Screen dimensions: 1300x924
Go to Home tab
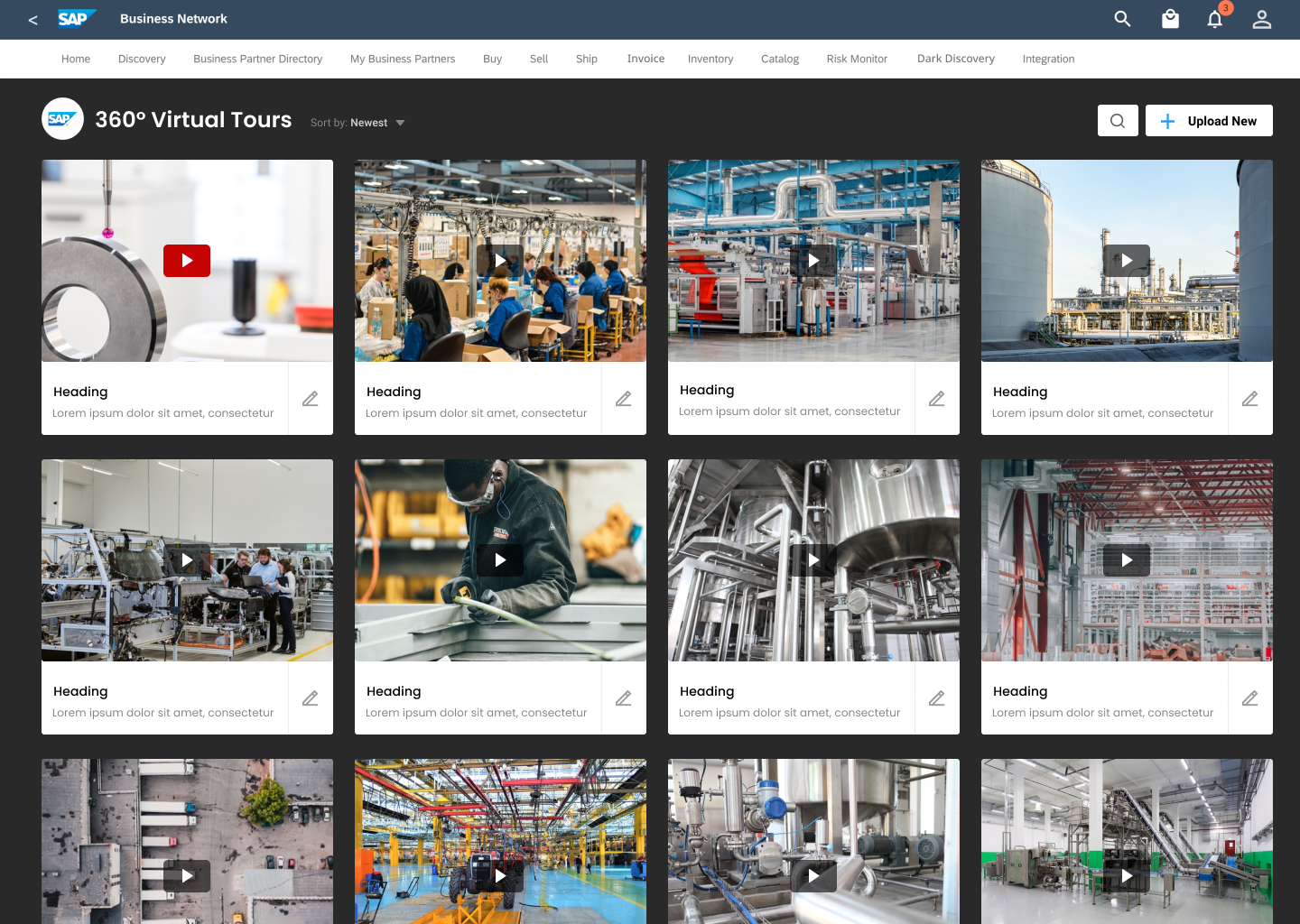[x=76, y=59]
